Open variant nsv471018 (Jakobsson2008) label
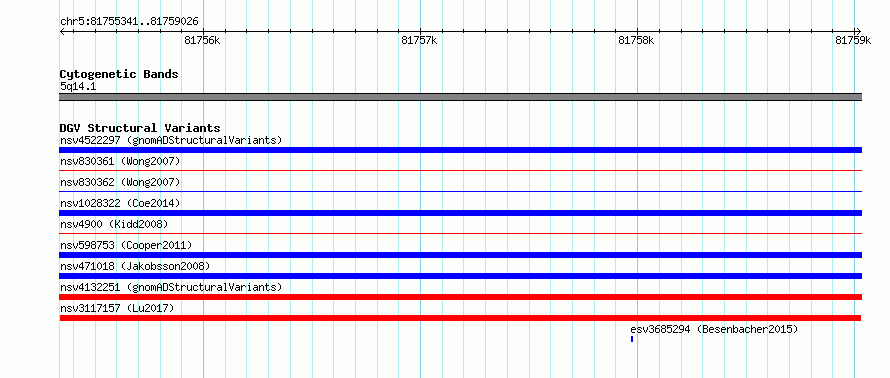This screenshot has height=378, width=890. [x=135, y=266]
